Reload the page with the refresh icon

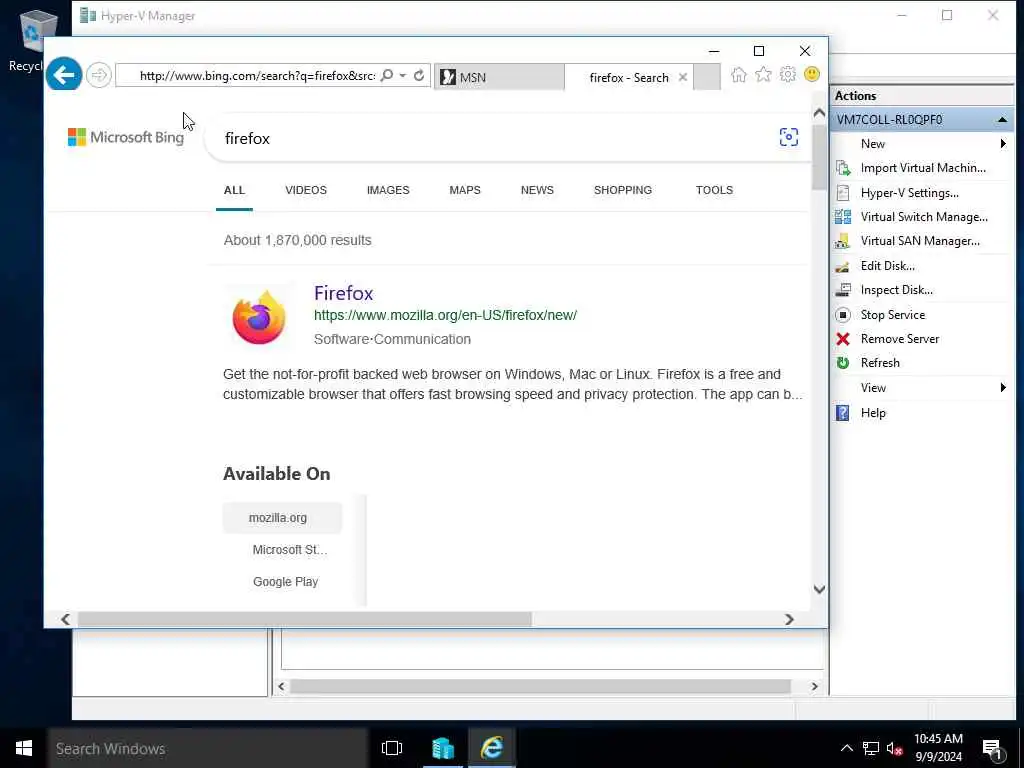pos(419,76)
